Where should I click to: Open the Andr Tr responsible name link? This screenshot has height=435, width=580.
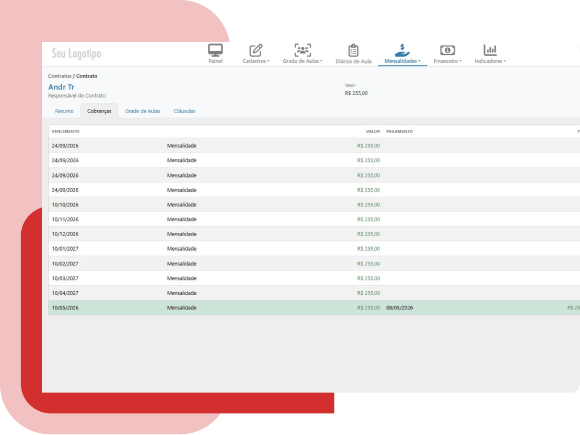61,87
